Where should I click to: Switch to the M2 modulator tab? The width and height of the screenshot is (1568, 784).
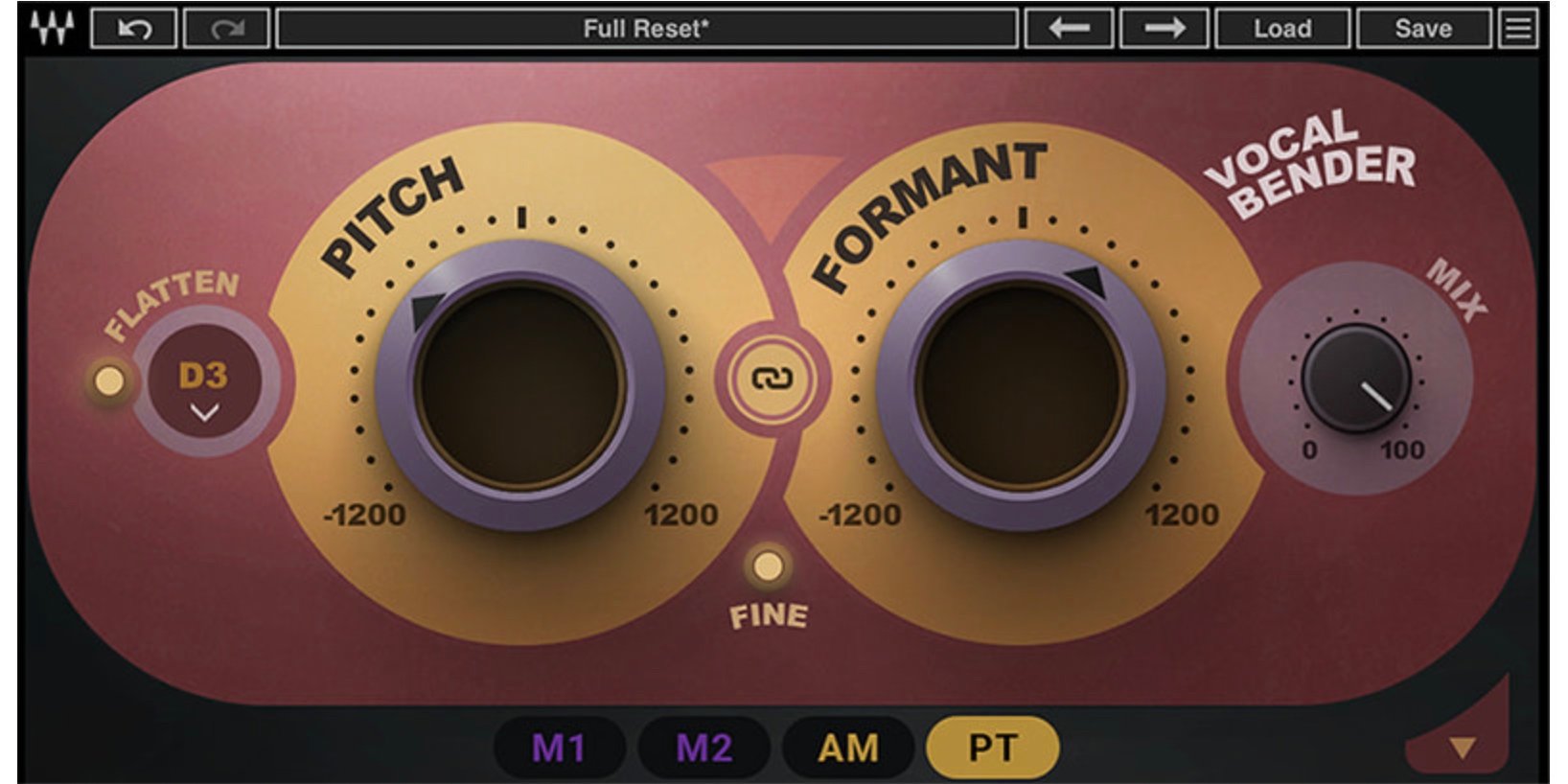[x=703, y=748]
